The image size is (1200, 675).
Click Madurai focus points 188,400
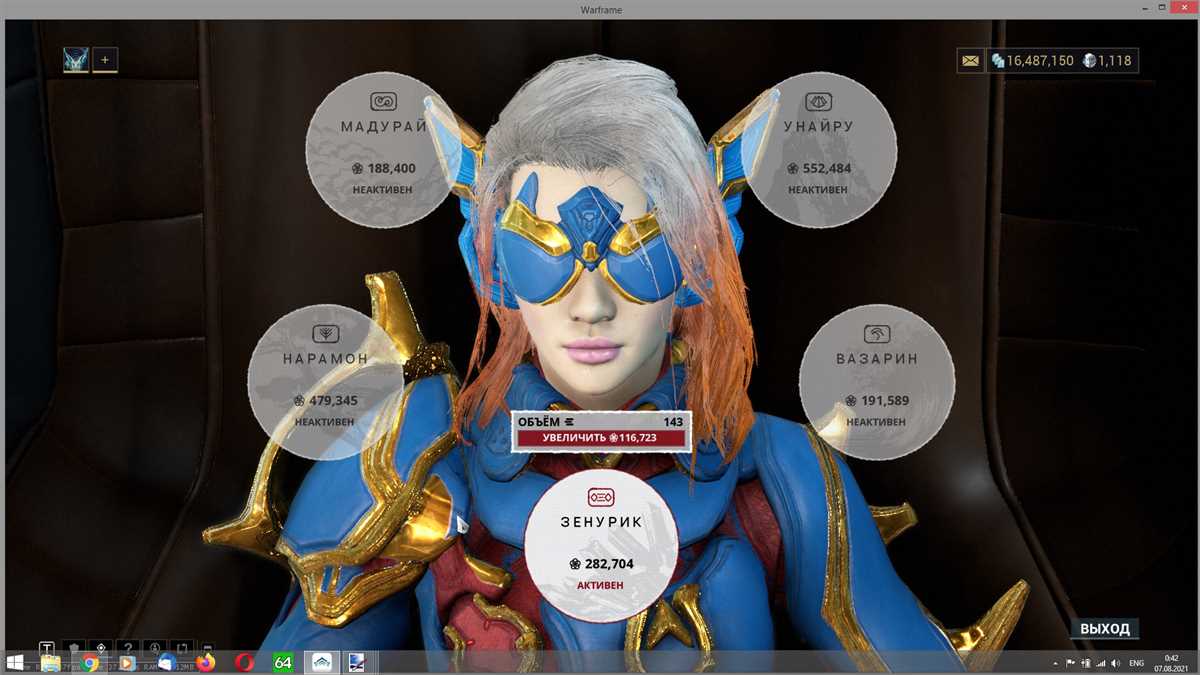[x=384, y=168]
